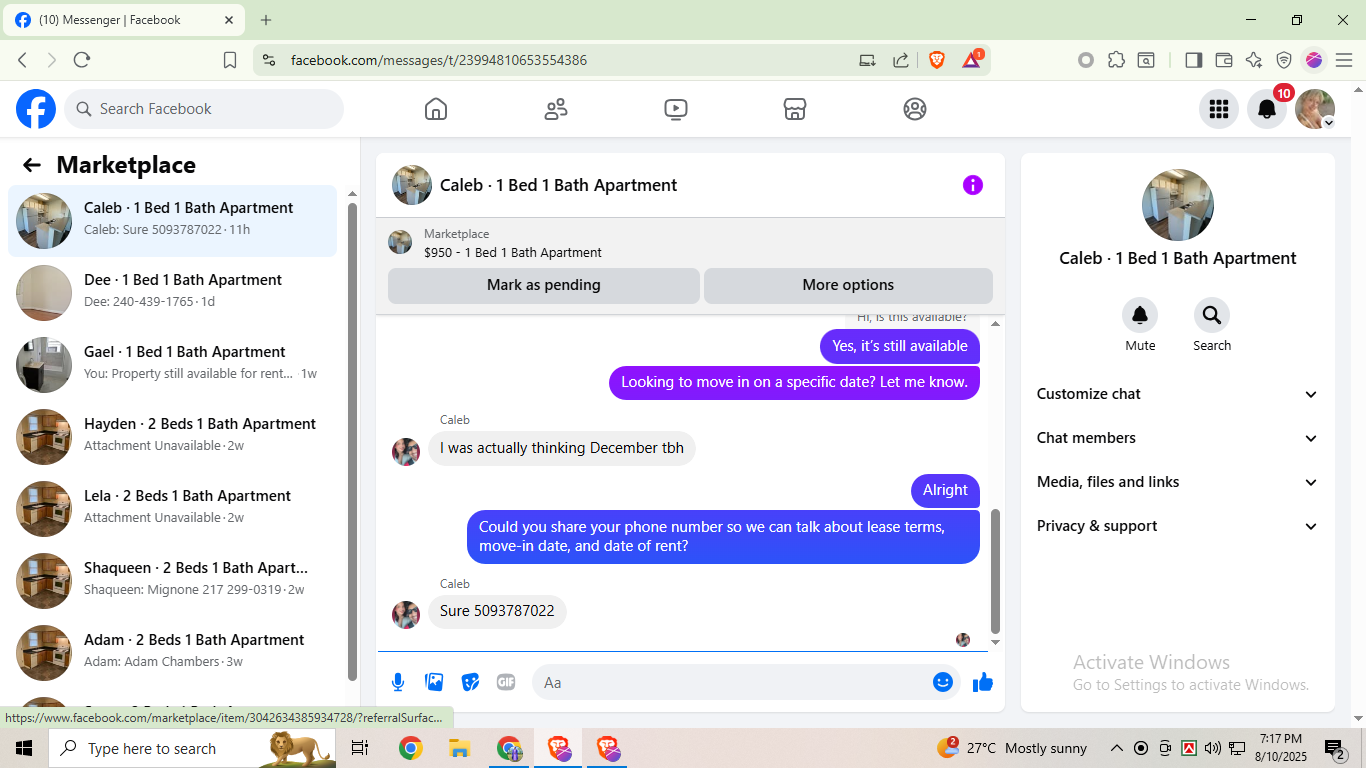This screenshot has height=768, width=1366.
Task: Select the 'Sure 5093787022' message bubble
Action: [497, 611]
